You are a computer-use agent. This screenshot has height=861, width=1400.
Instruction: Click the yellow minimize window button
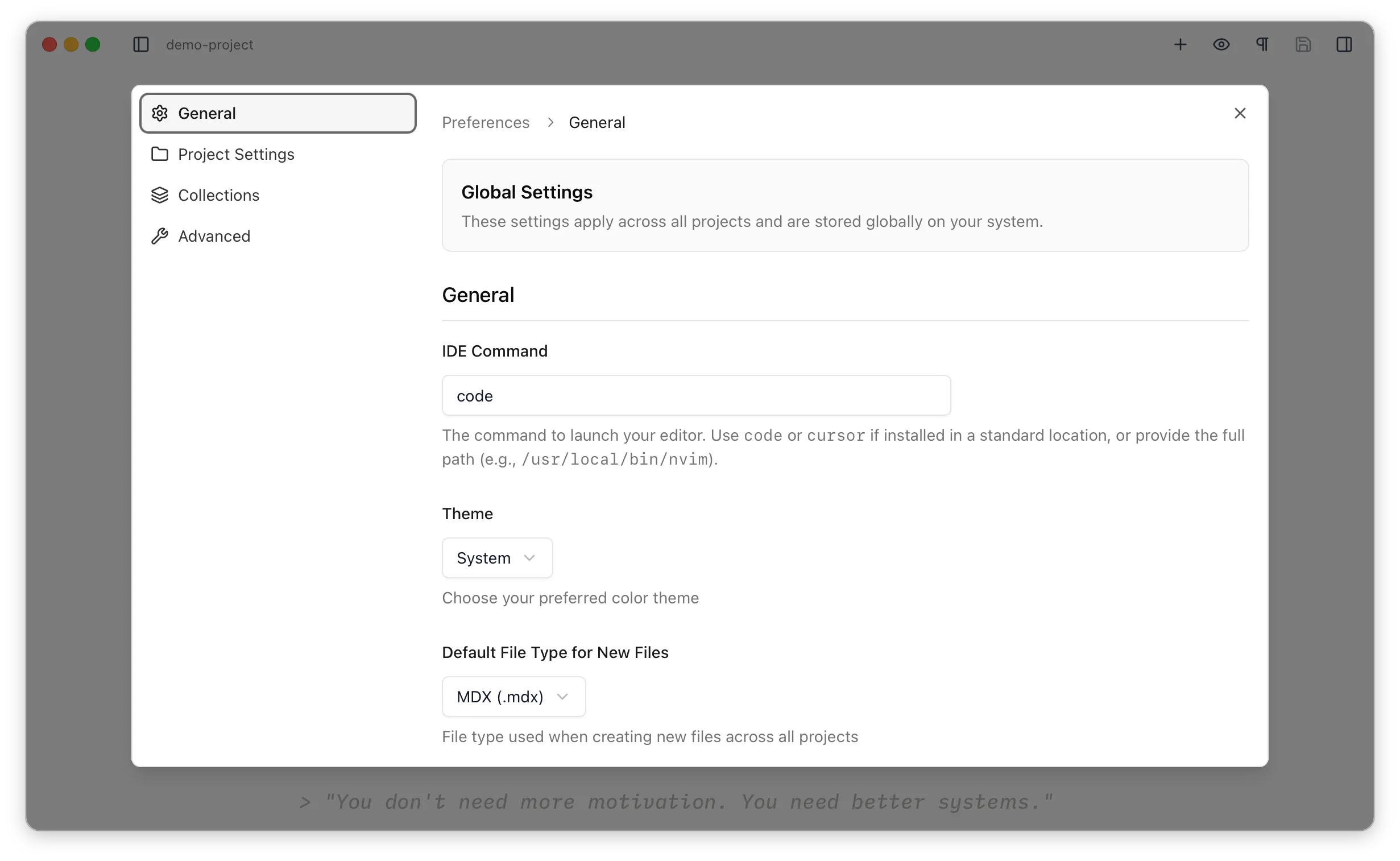[71, 44]
